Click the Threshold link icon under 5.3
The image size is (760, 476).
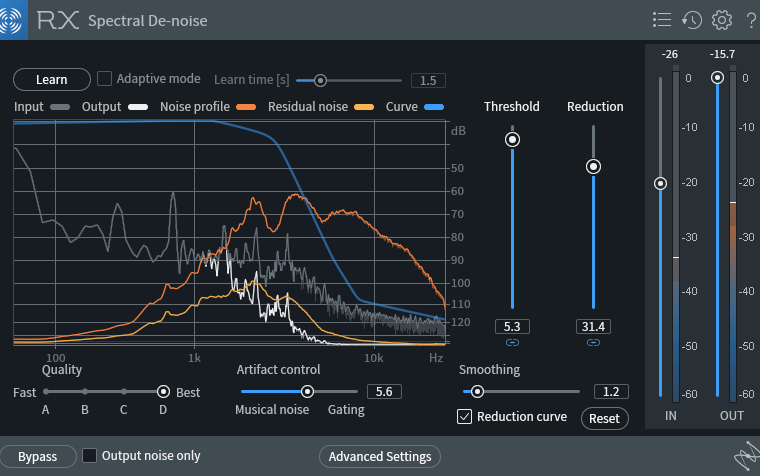tap(512, 343)
